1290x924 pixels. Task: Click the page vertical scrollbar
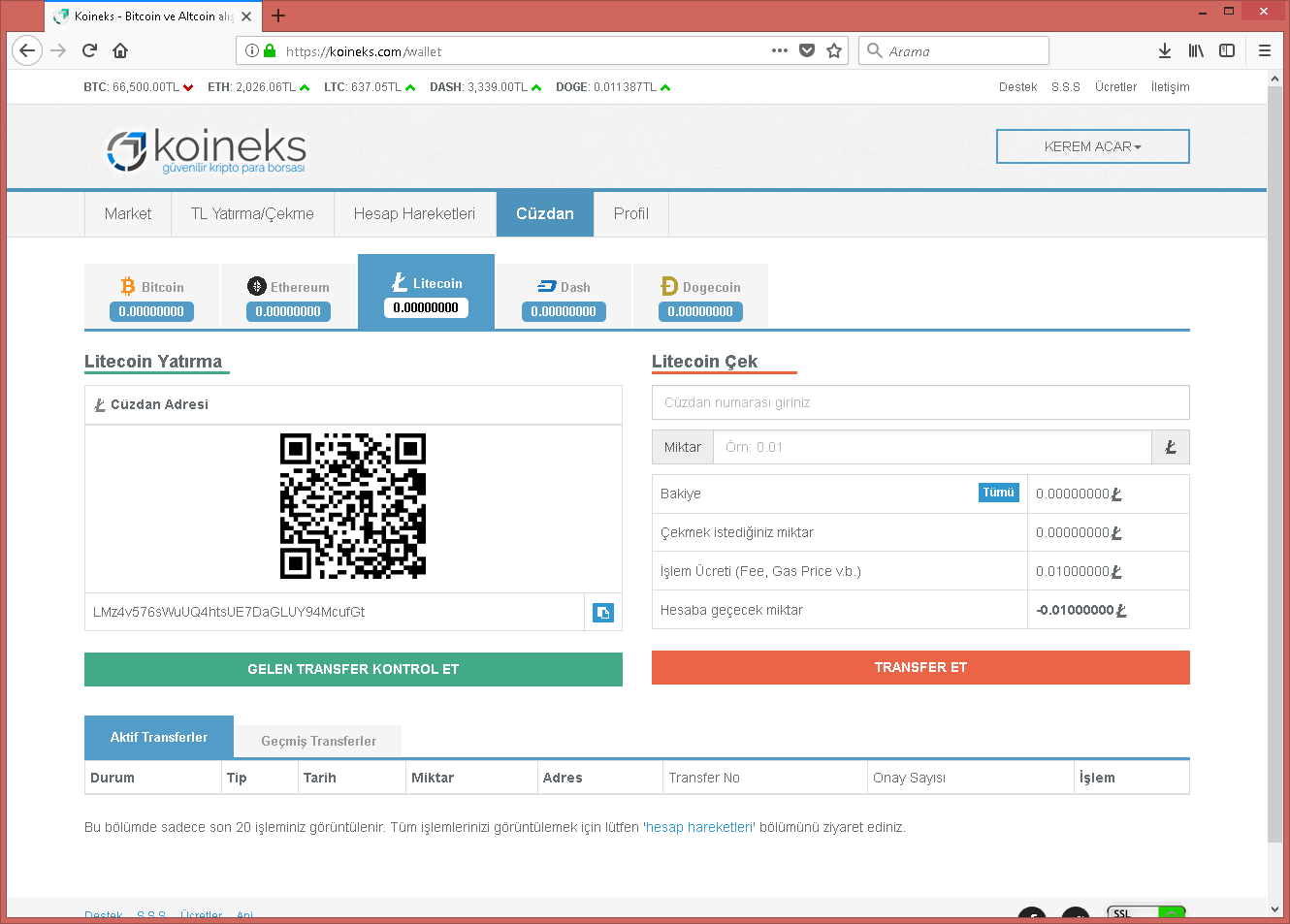pyautogui.click(x=1274, y=465)
